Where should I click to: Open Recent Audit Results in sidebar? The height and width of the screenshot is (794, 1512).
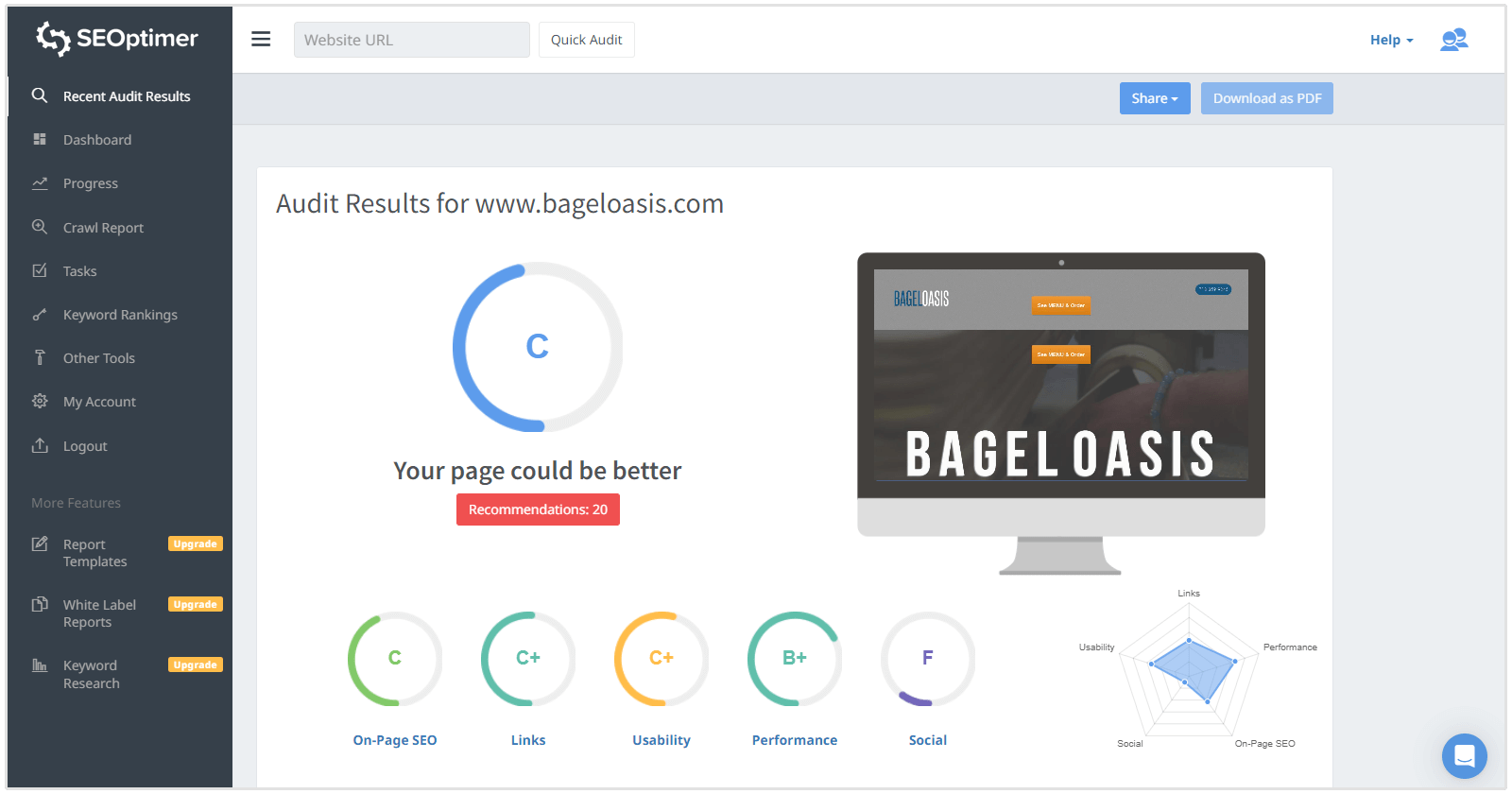pyautogui.click(x=127, y=96)
